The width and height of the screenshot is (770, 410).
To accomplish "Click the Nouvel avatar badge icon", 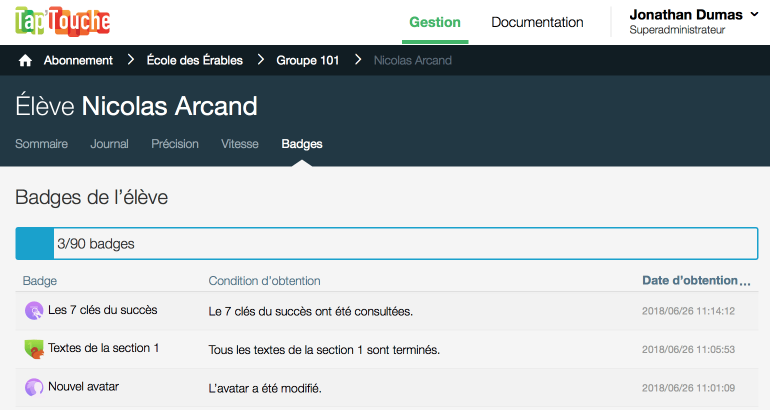I will pos(34,387).
